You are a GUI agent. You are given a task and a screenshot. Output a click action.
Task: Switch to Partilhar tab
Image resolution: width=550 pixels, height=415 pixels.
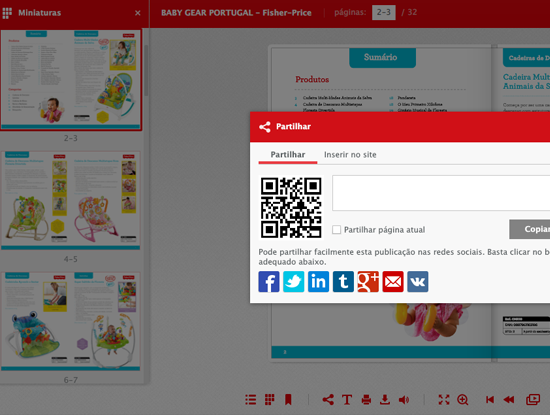[288, 155]
